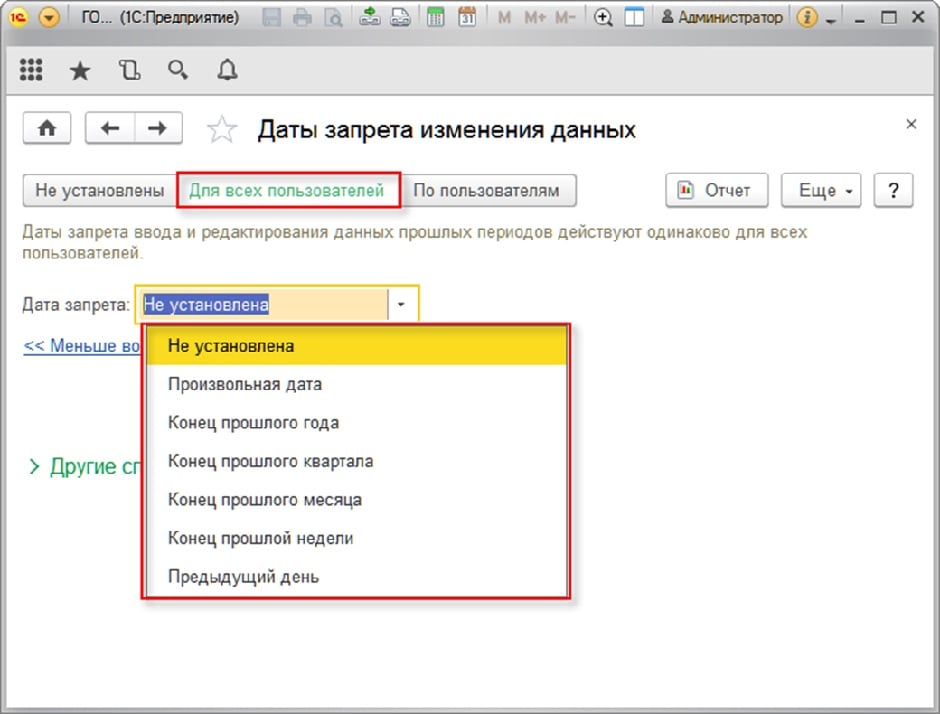Click the "Отчет" button
The image size is (940, 714).
716,190
